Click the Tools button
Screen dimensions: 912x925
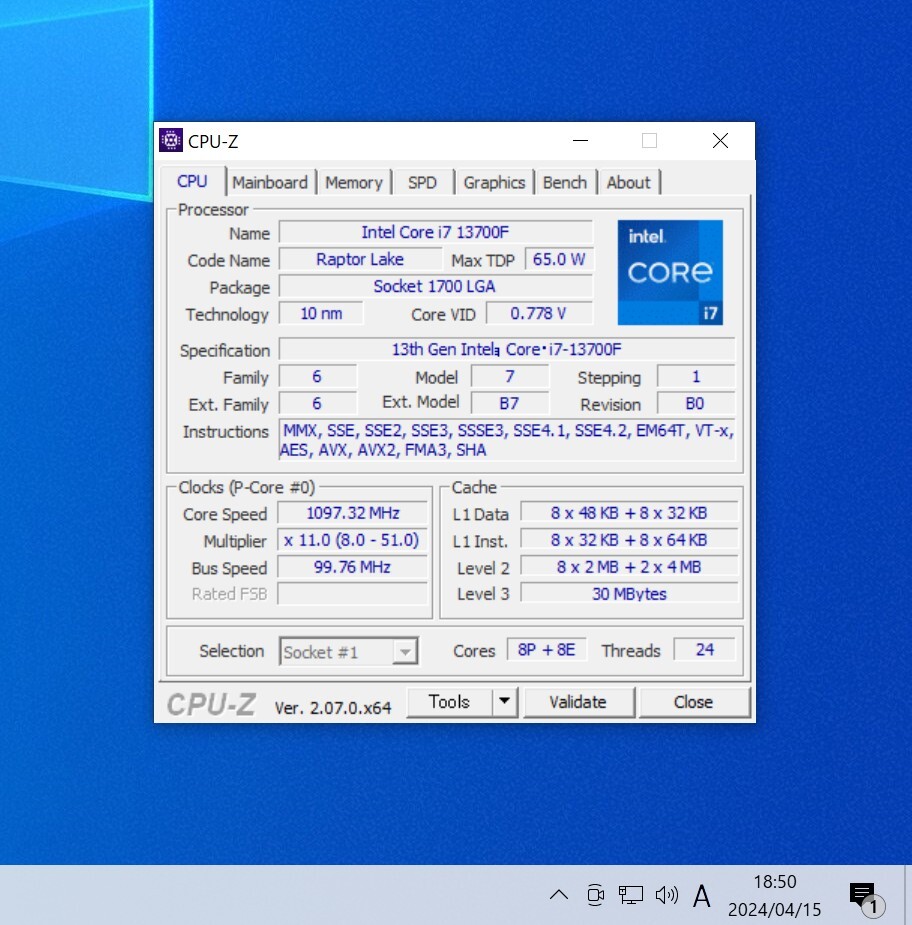pos(449,701)
